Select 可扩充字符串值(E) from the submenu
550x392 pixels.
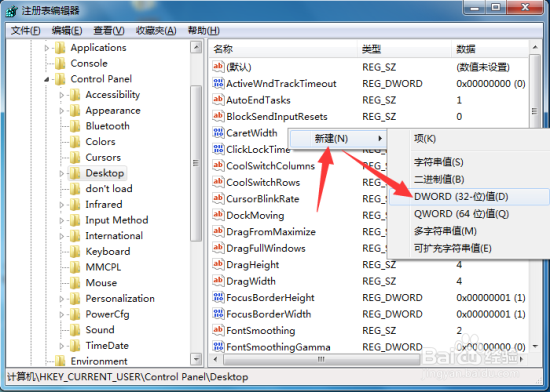[x=469, y=249]
